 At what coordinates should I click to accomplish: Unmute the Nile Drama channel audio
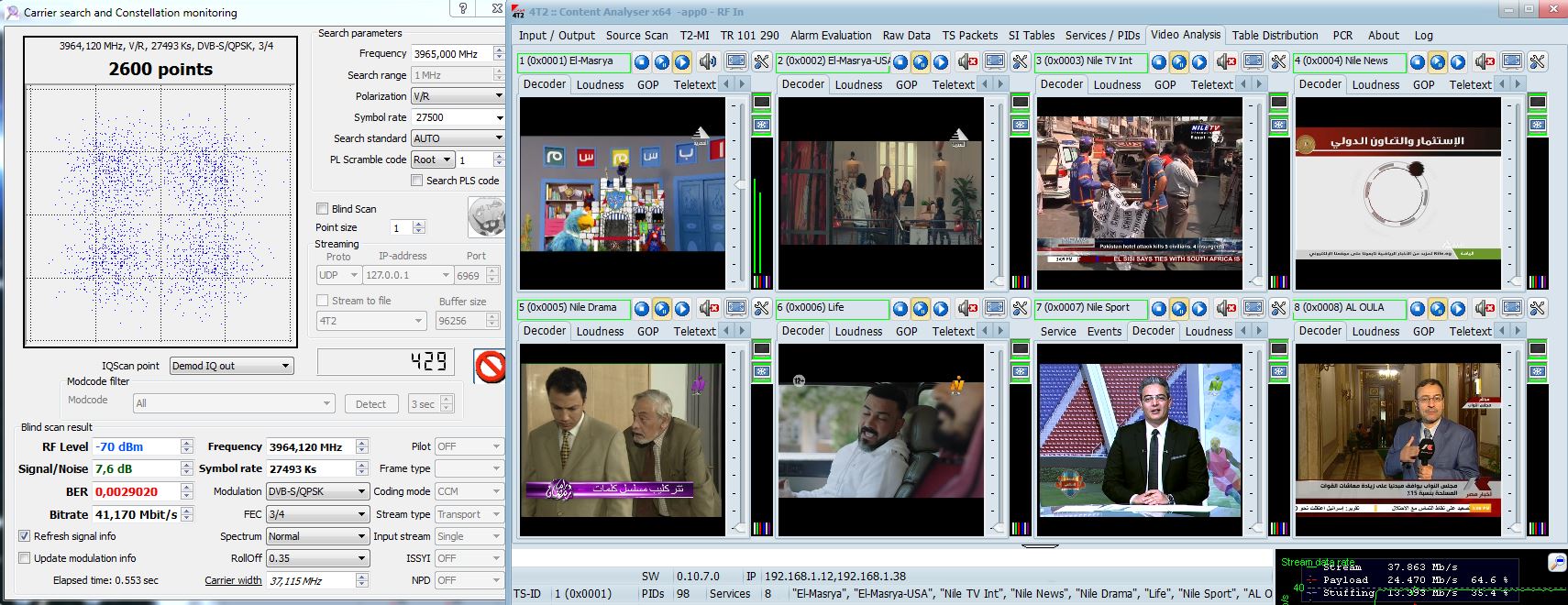(708, 309)
